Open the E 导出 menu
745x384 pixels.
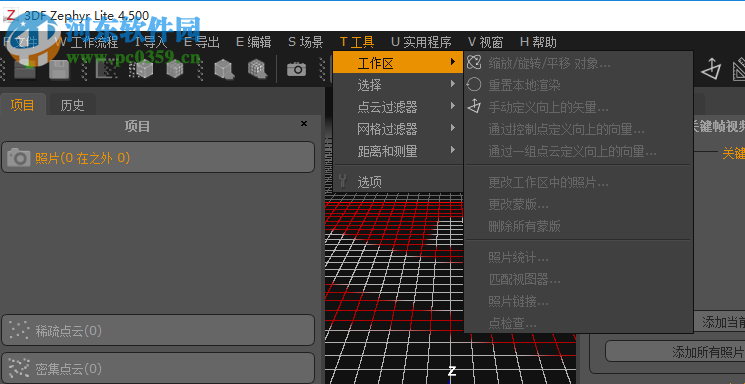pos(202,42)
